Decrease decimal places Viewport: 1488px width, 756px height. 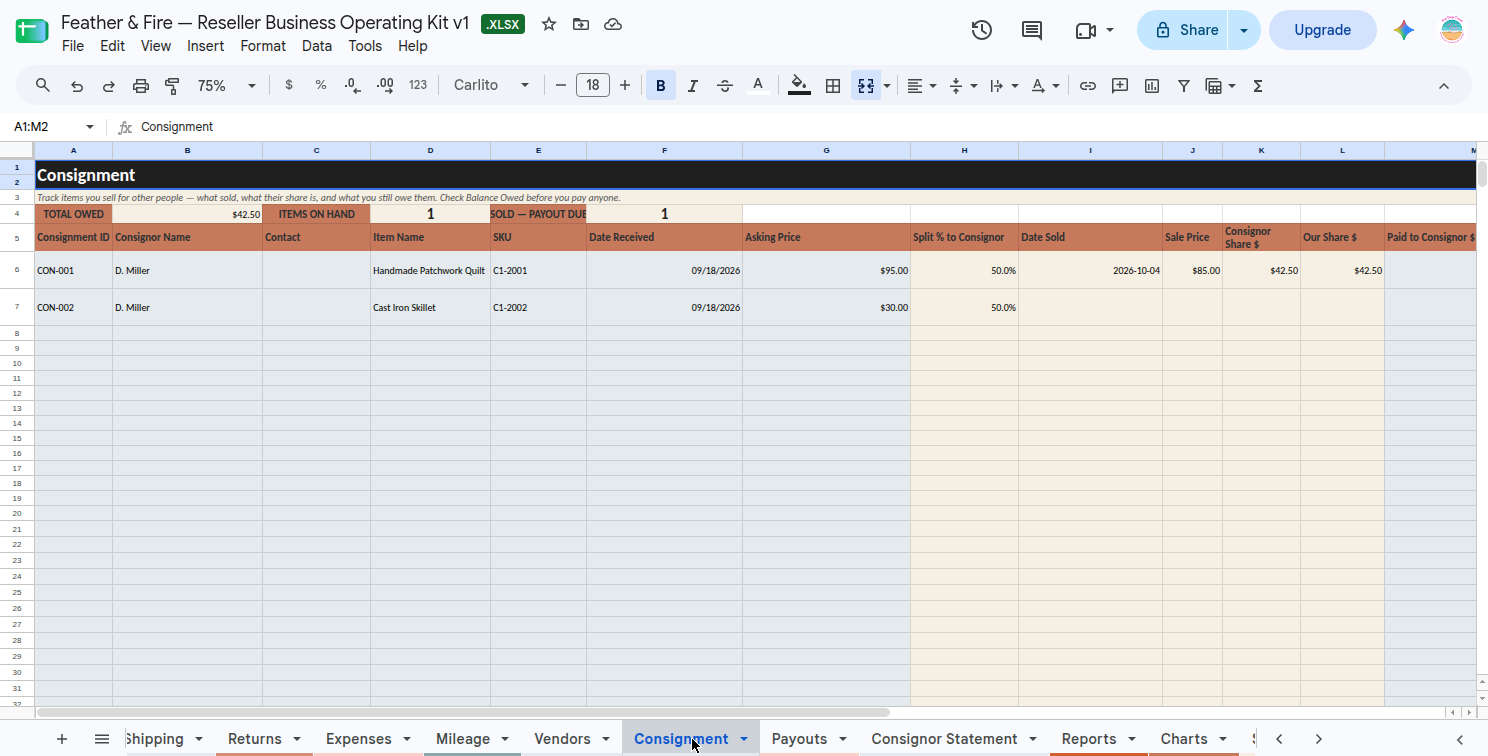coord(352,85)
